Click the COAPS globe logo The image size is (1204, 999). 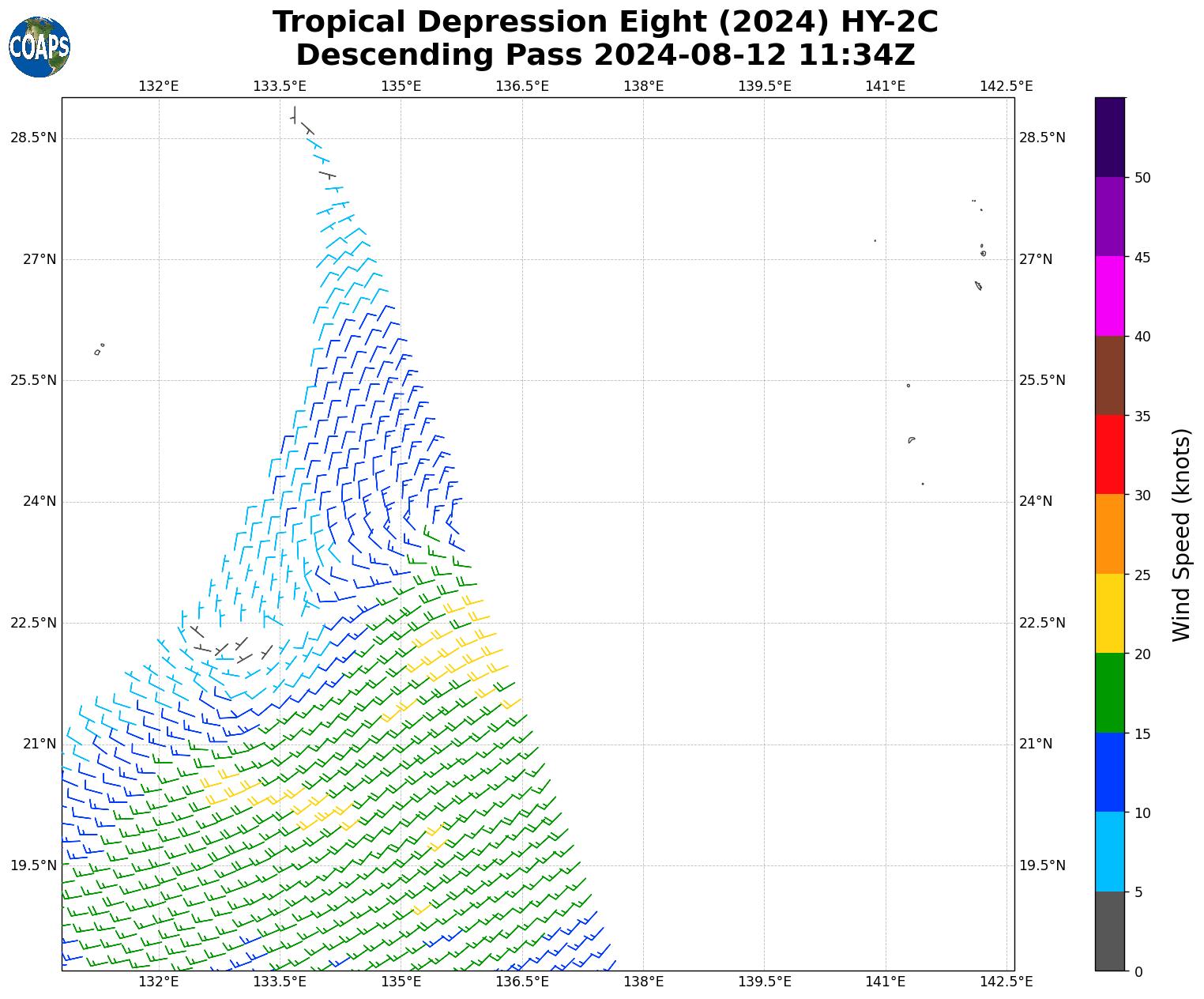[40, 47]
